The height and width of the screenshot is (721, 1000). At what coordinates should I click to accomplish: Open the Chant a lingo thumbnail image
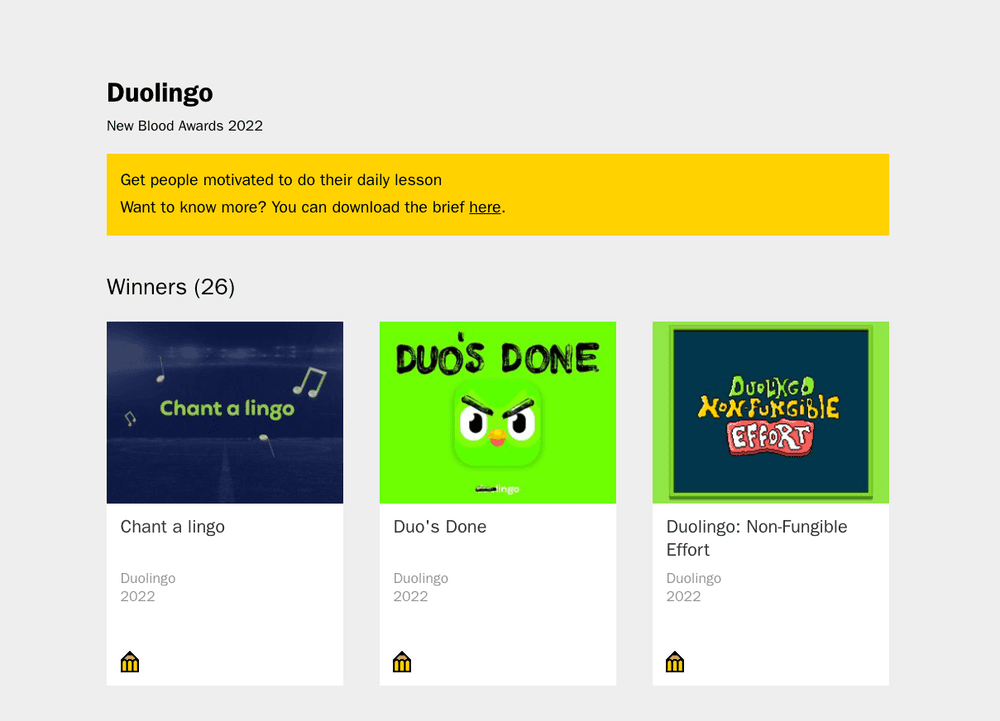224,412
